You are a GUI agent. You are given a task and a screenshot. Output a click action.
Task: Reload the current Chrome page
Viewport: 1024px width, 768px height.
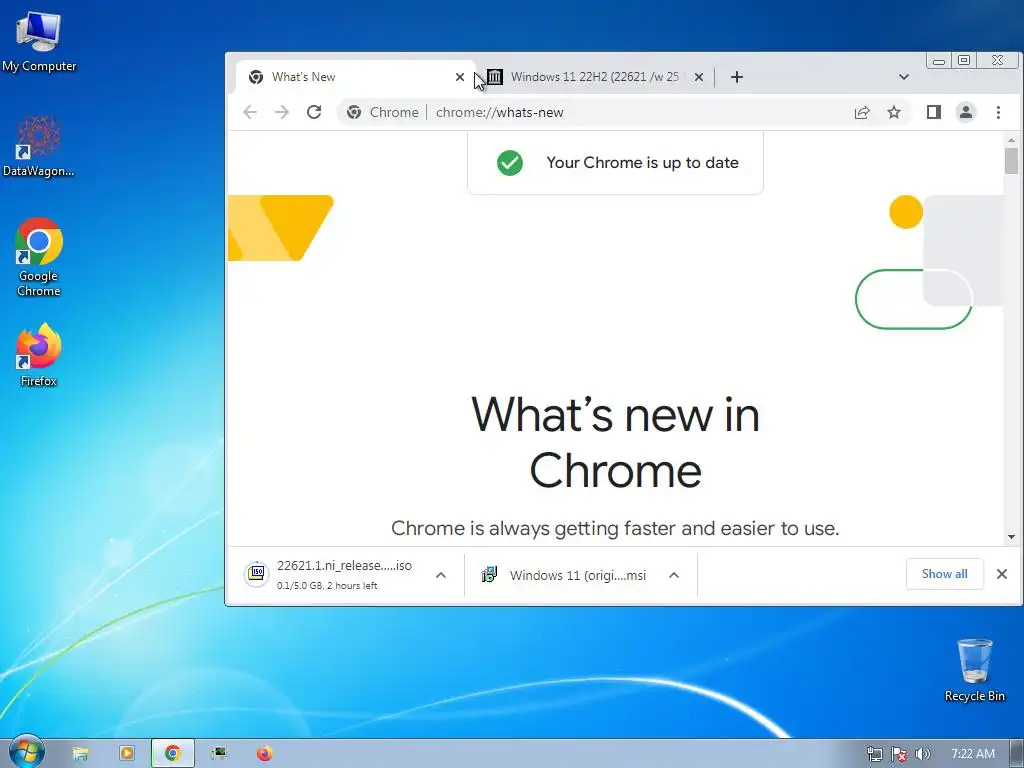point(314,112)
